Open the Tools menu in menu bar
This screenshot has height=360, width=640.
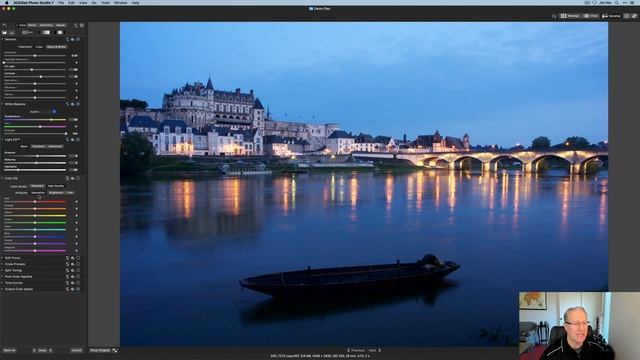point(105,2)
